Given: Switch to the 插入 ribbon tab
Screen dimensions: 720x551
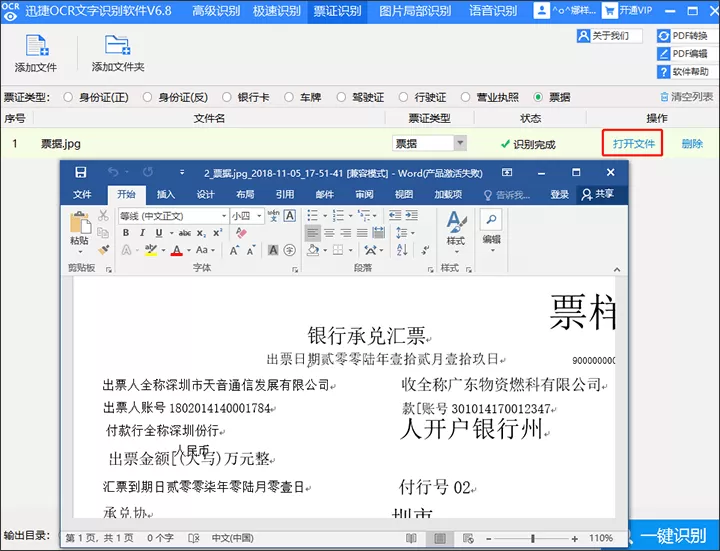Looking at the screenshot, I should [166, 194].
